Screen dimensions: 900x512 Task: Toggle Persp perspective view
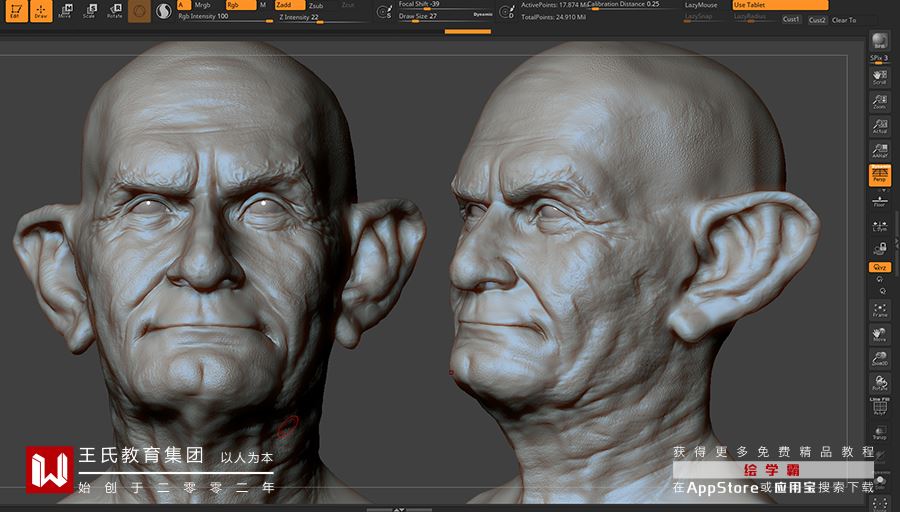tap(879, 175)
